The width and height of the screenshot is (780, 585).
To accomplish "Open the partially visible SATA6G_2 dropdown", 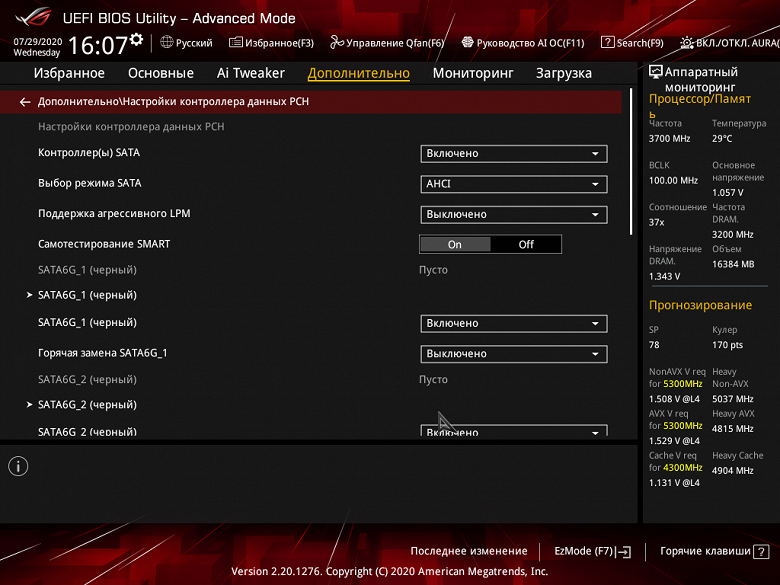I will (513, 431).
